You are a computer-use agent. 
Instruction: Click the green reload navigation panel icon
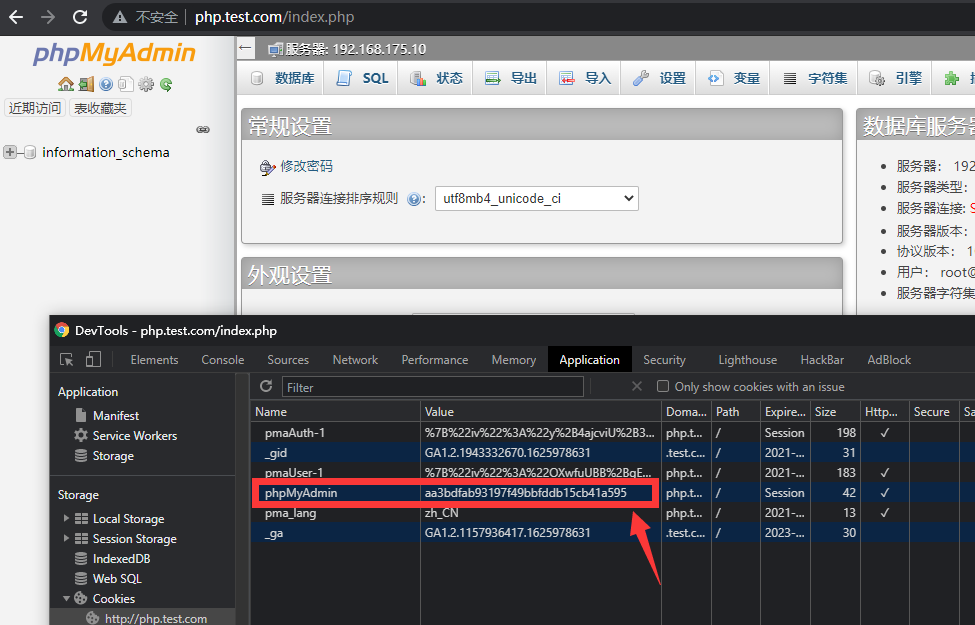tap(166, 84)
